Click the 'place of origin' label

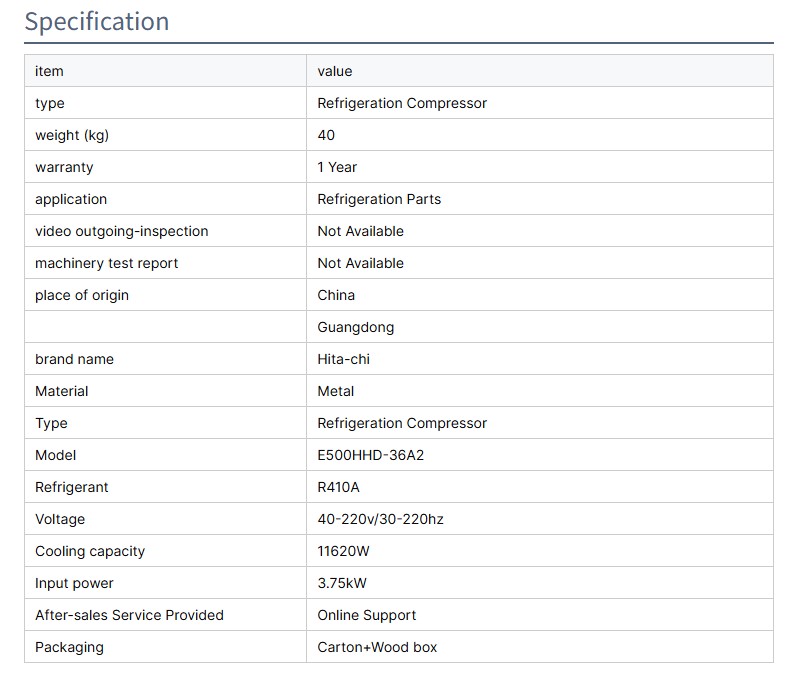(x=82, y=295)
